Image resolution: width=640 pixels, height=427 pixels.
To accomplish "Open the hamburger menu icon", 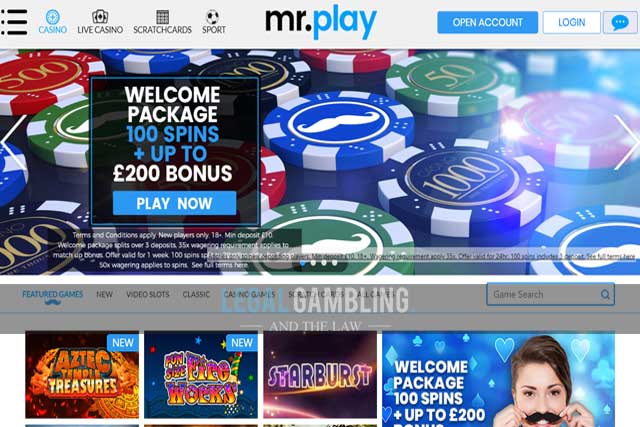I will 14,22.
